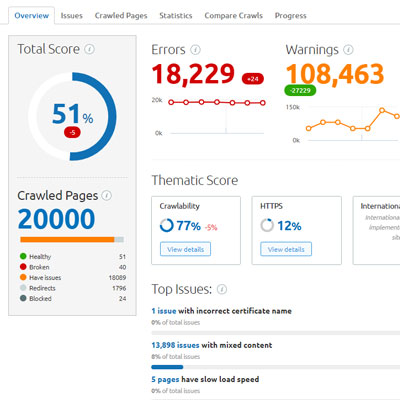Click the 20000 crawled pages number
Image resolution: width=400 pixels, height=400 pixels.
coord(56,219)
